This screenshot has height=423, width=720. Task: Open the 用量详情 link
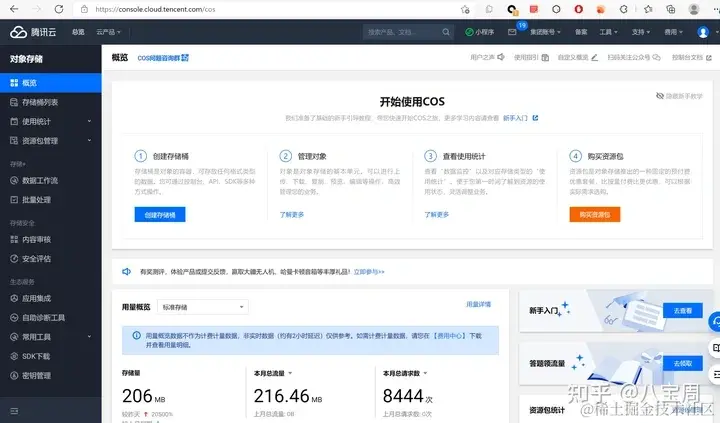478,305
